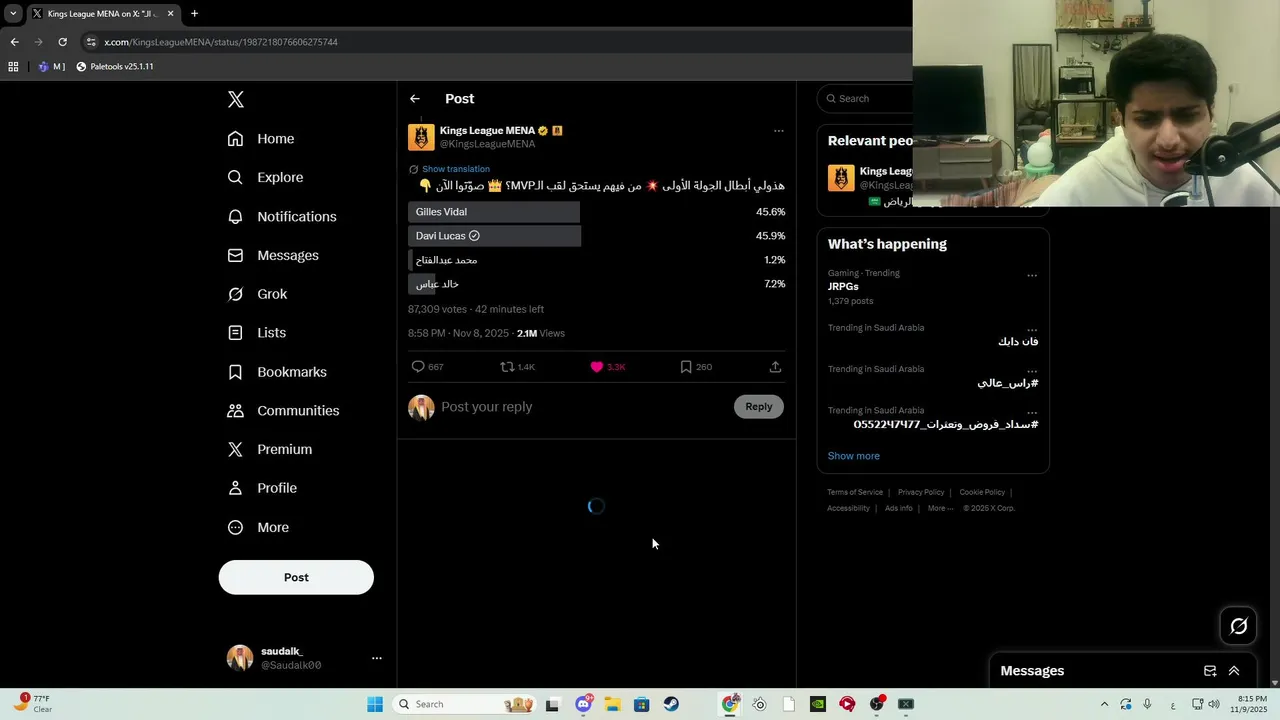This screenshot has height=720, width=1280.
Task: Open site information icon in address bar
Action: pos(91,42)
